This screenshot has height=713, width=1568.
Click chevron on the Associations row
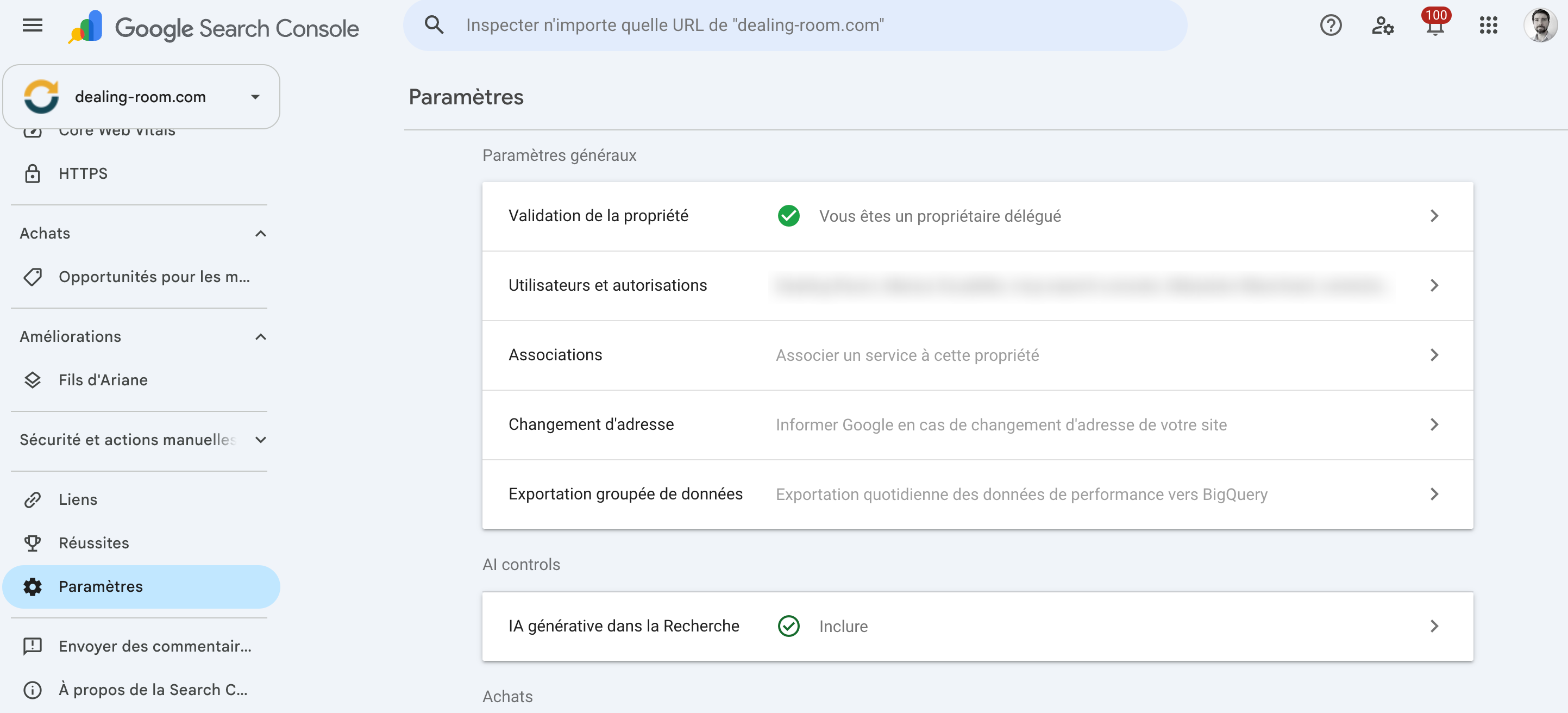1434,355
